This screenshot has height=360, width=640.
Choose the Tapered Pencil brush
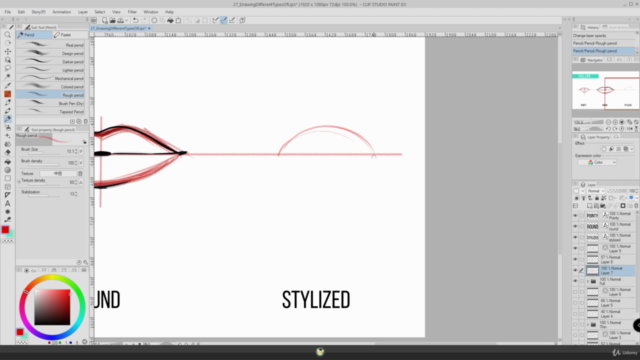tap(51, 111)
